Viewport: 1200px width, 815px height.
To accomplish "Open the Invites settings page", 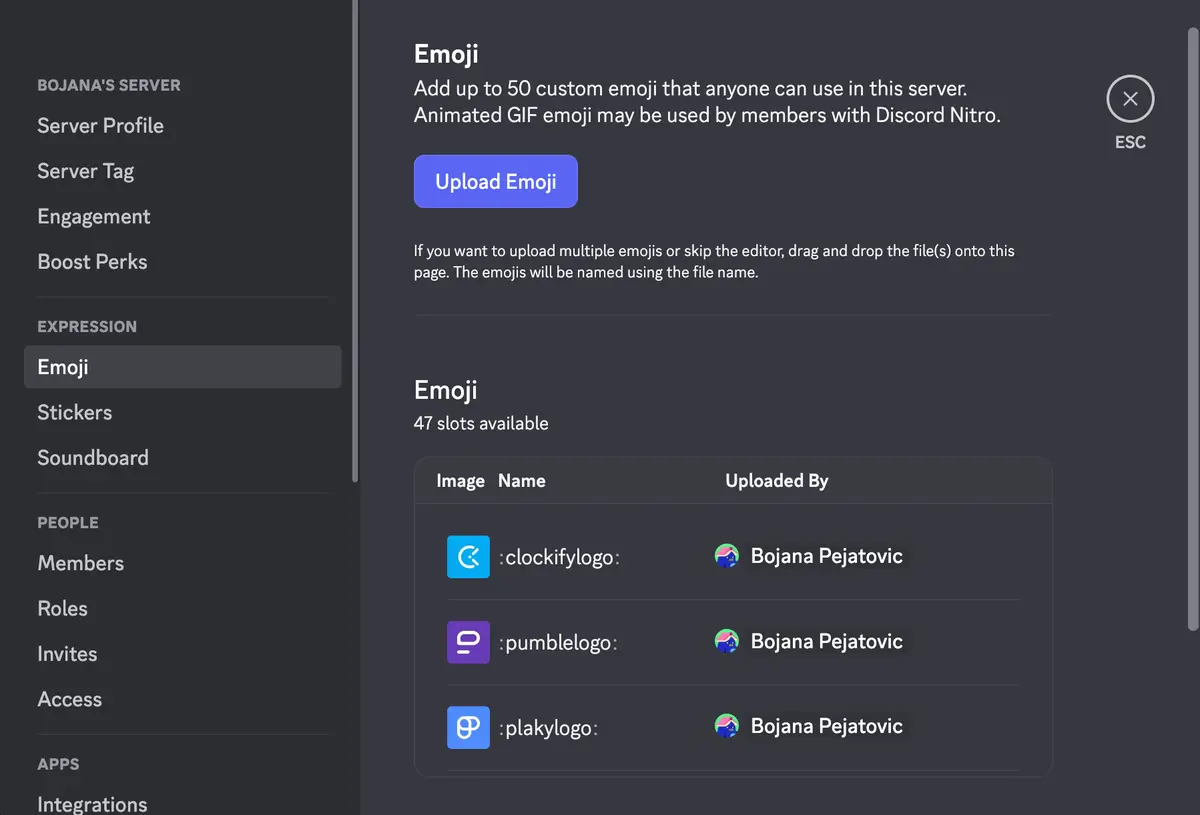I will (67, 653).
